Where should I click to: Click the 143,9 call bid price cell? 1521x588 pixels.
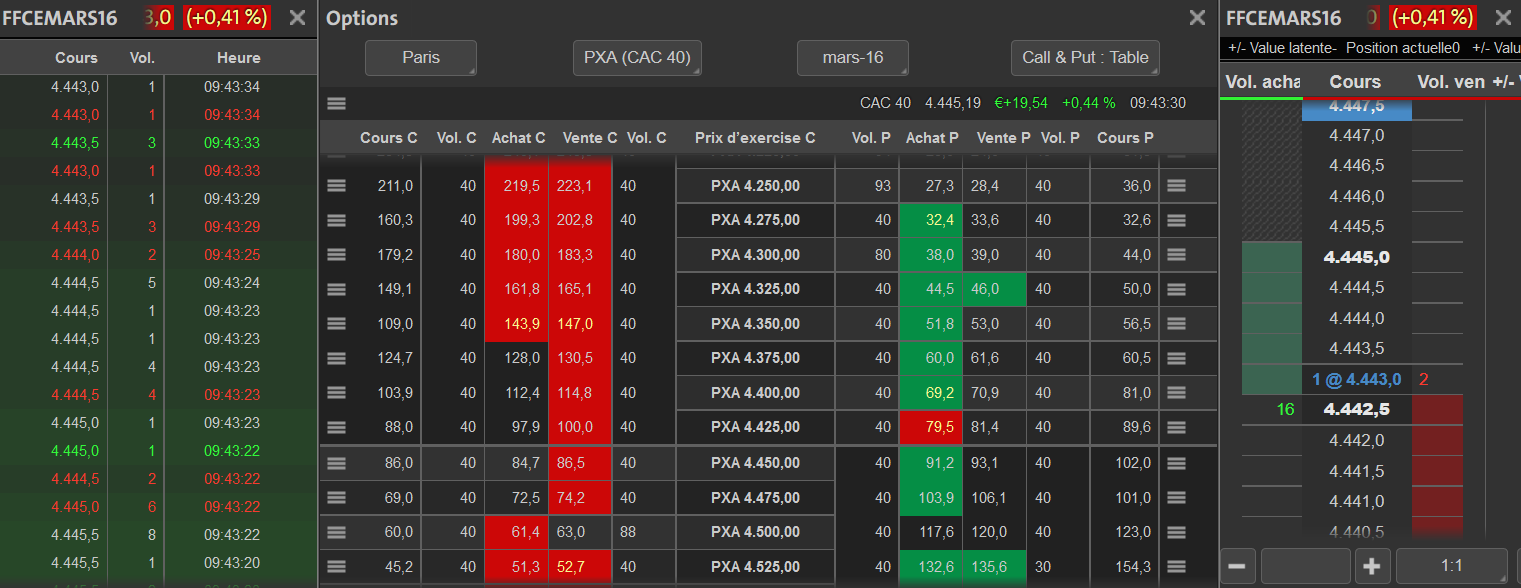pos(516,324)
